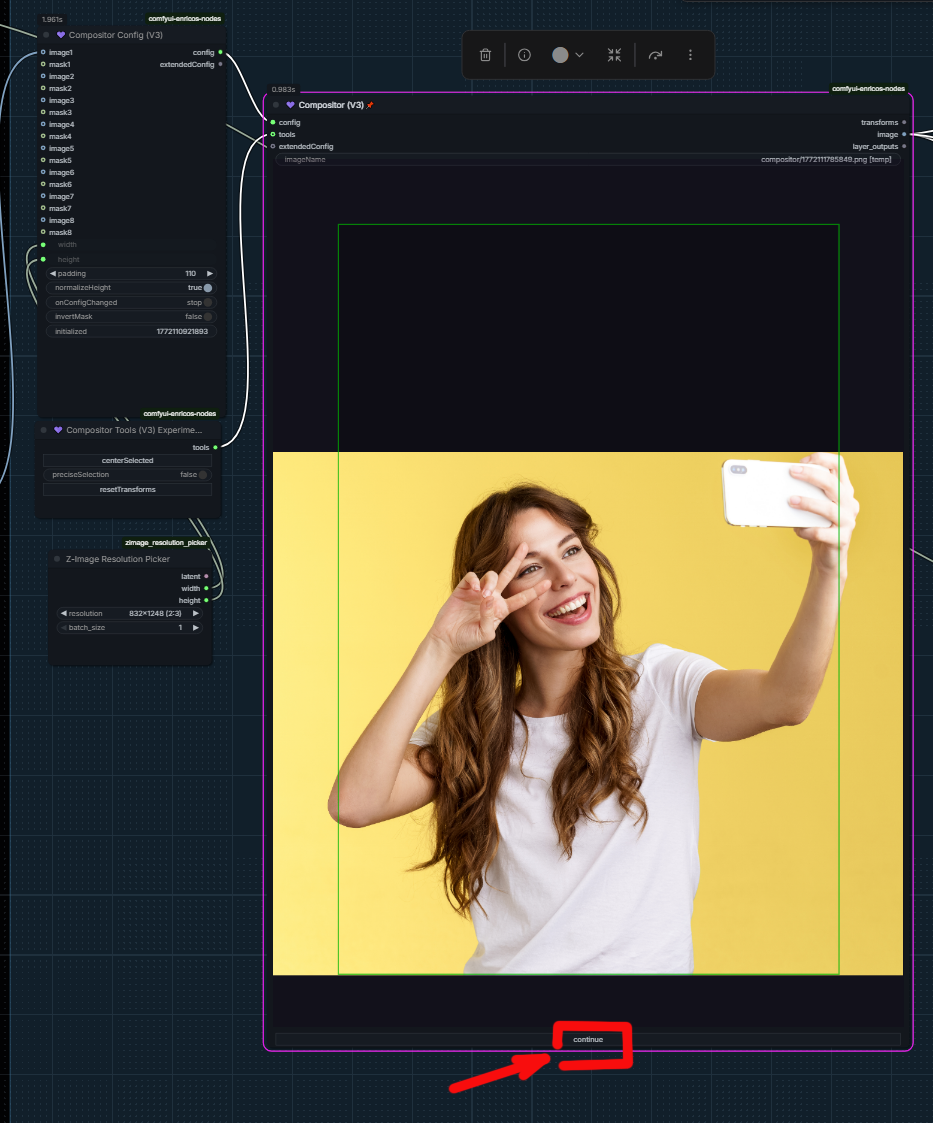
Task: Click the bypass curved arrow icon
Action: tap(655, 55)
